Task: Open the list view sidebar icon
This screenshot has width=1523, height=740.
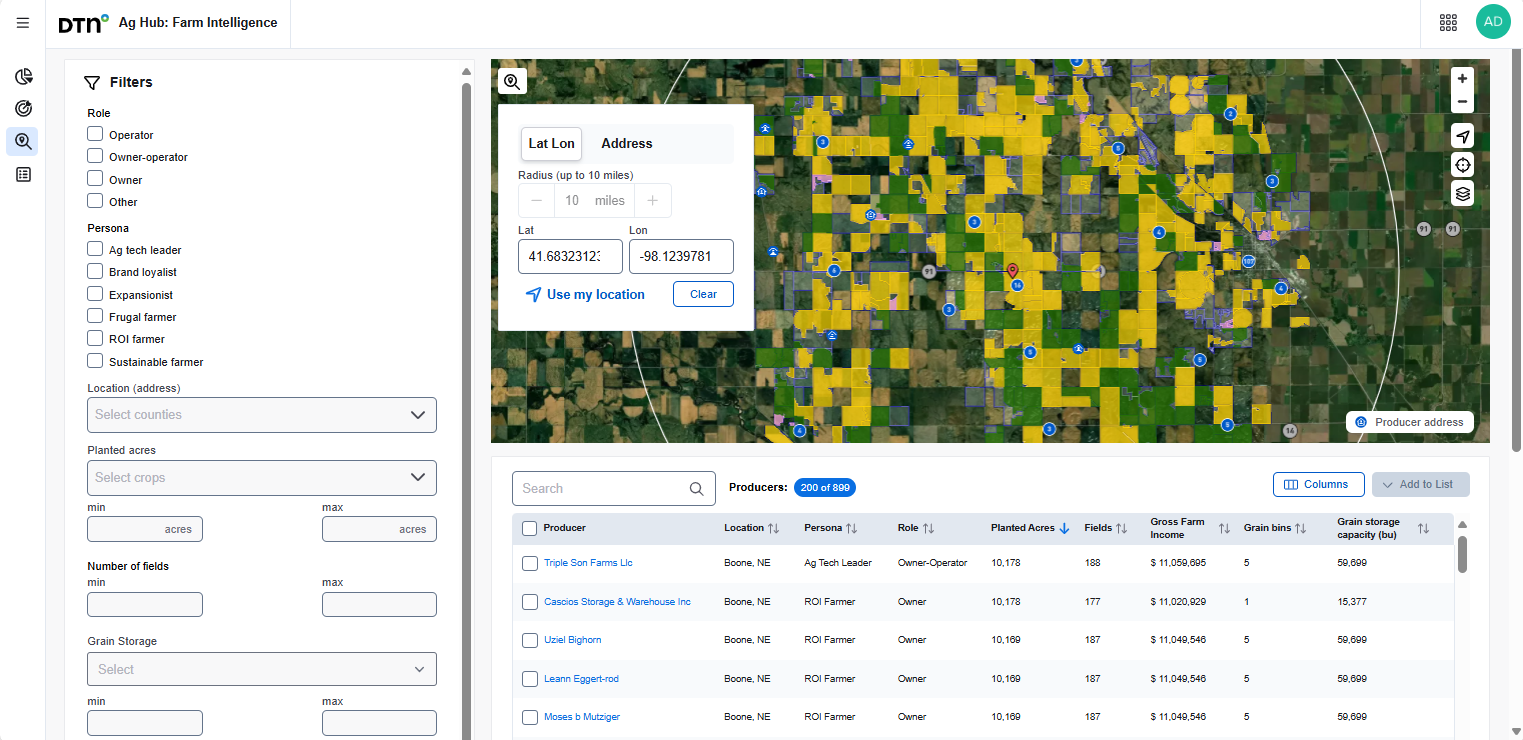Action: click(x=24, y=174)
